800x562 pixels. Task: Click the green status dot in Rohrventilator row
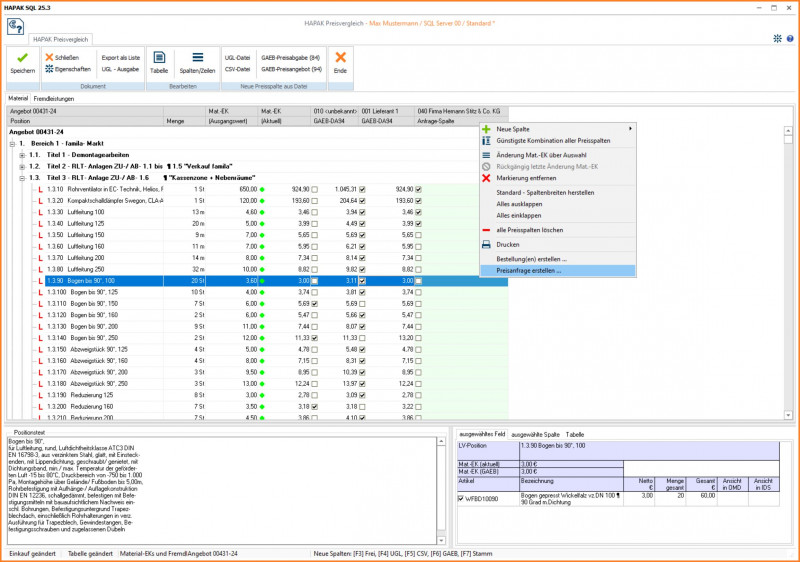(x=263, y=189)
